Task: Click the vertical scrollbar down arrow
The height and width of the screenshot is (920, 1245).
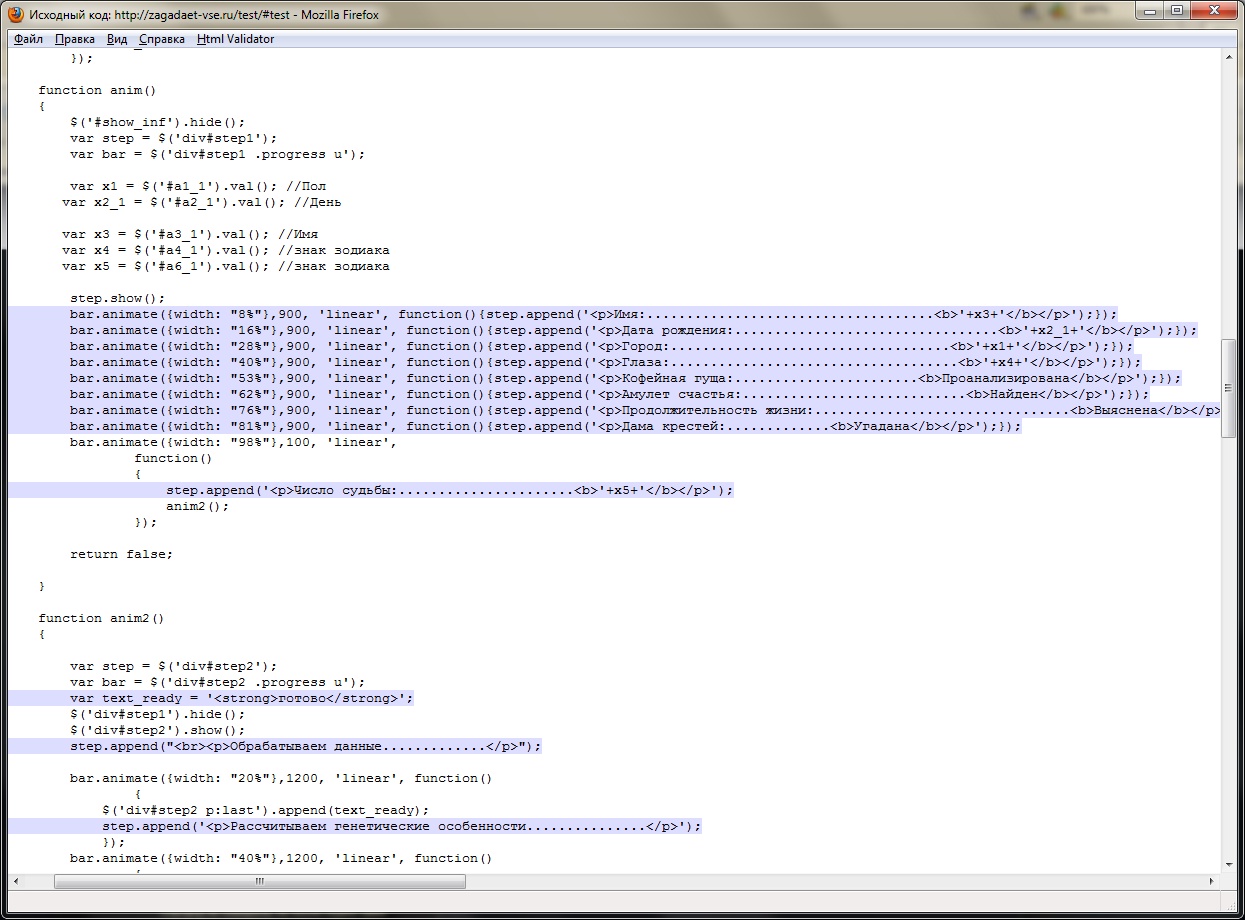Action: [x=1228, y=864]
